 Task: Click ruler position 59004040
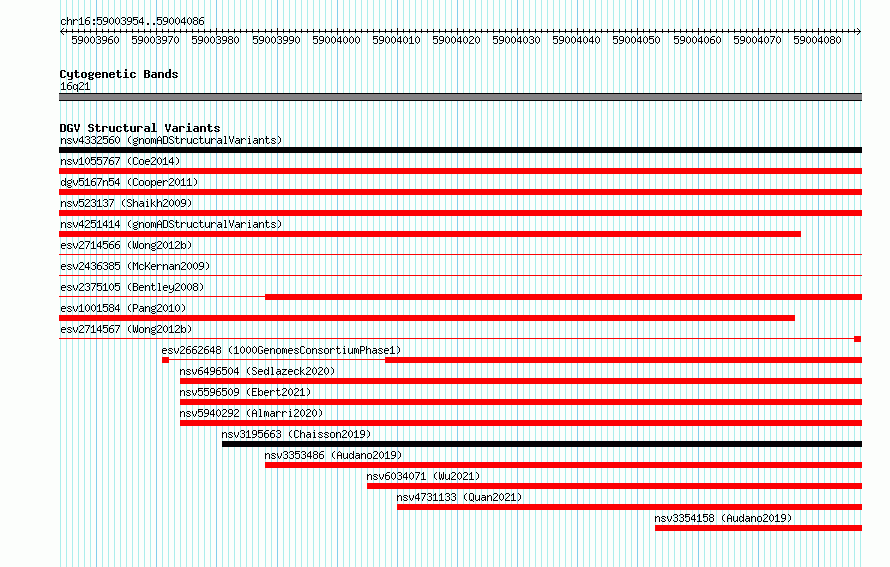tap(577, 40)
